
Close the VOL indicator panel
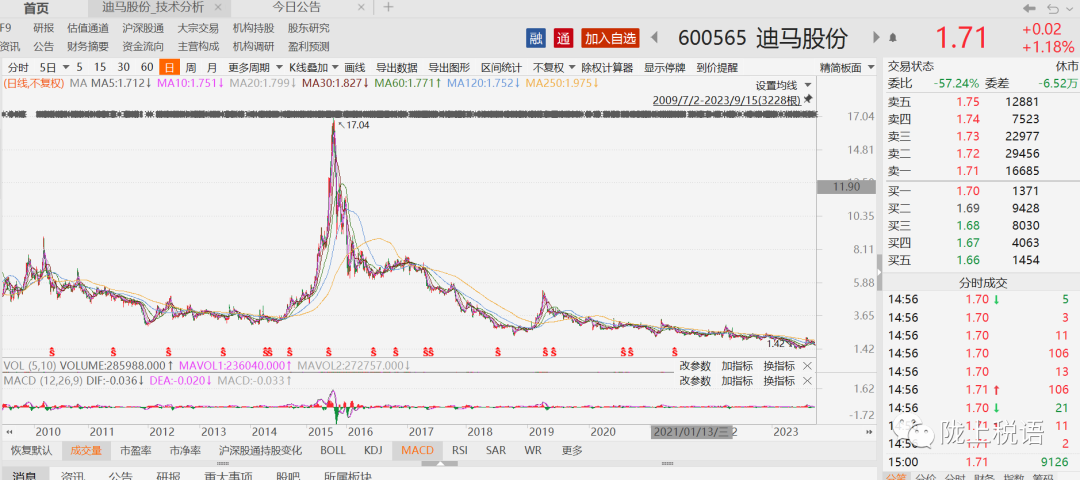click(807, 366)
